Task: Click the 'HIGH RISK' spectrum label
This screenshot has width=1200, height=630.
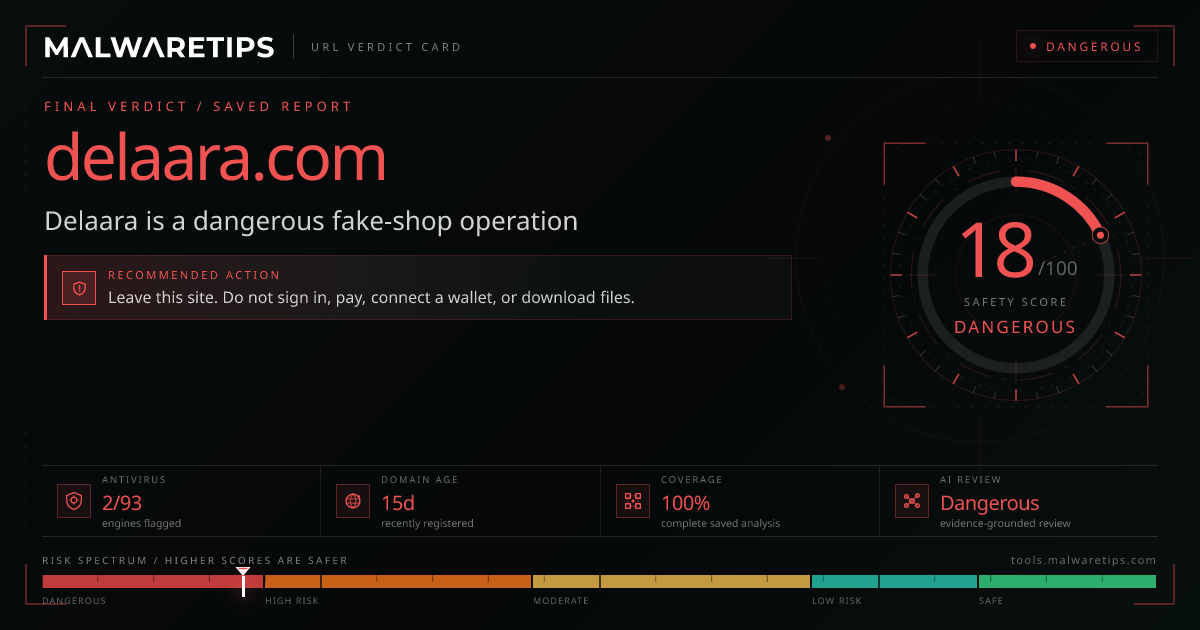Action: [x=291, y=601]
